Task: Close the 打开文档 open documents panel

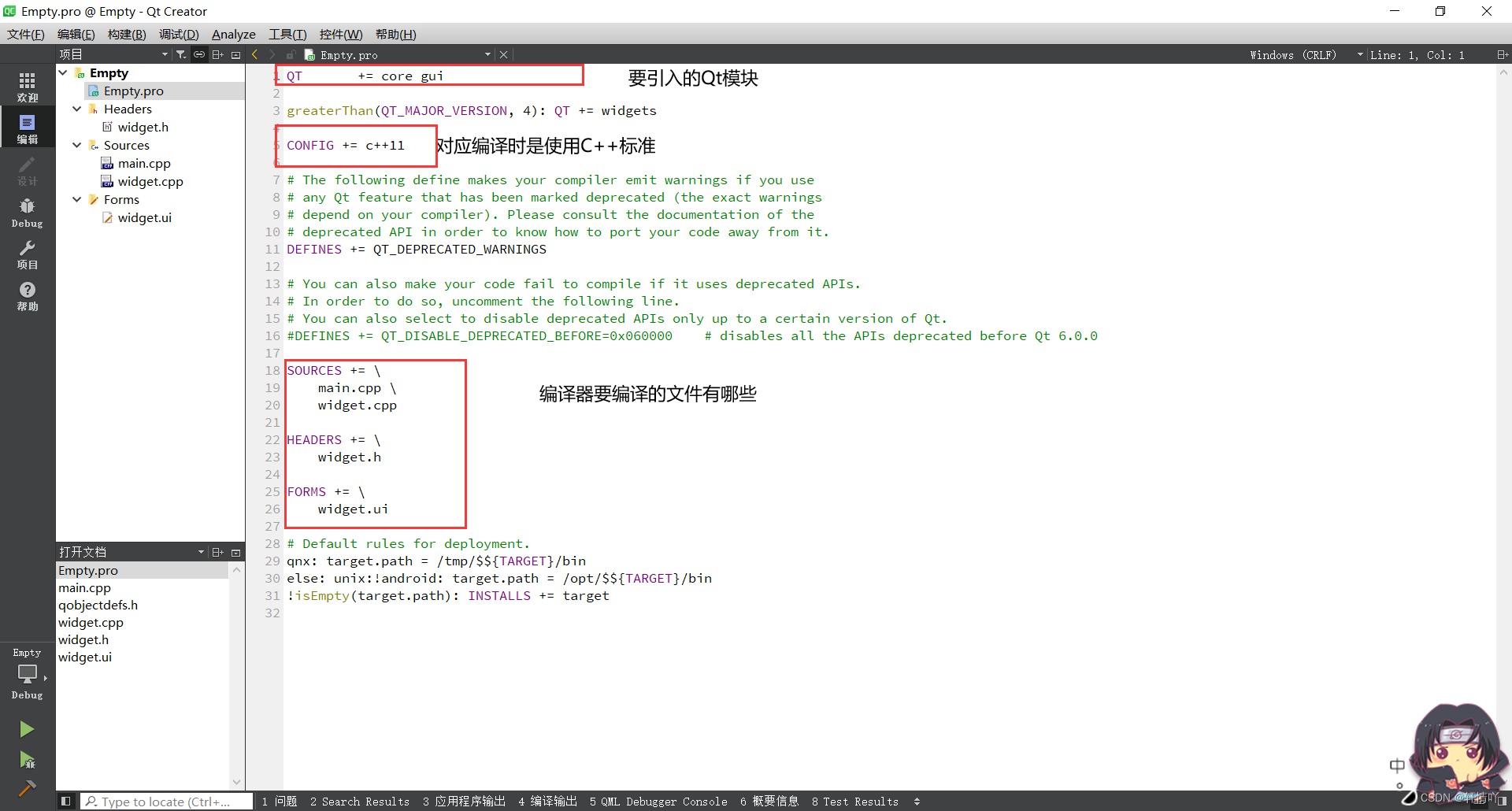Action: (x=235, y=552)
